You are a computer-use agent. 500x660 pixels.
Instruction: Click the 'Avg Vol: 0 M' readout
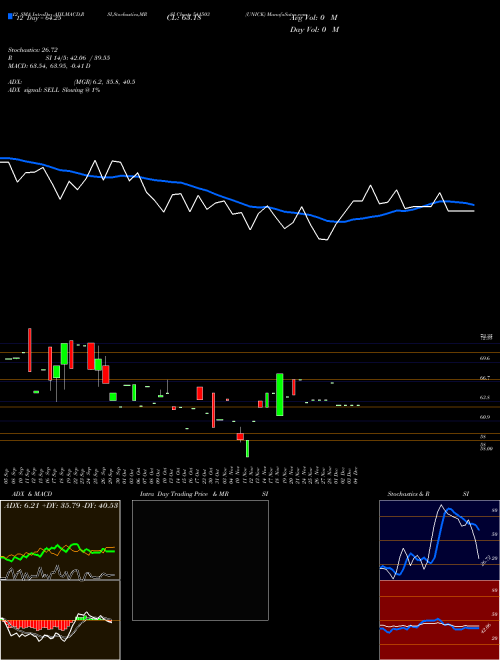tap(313, 18)
